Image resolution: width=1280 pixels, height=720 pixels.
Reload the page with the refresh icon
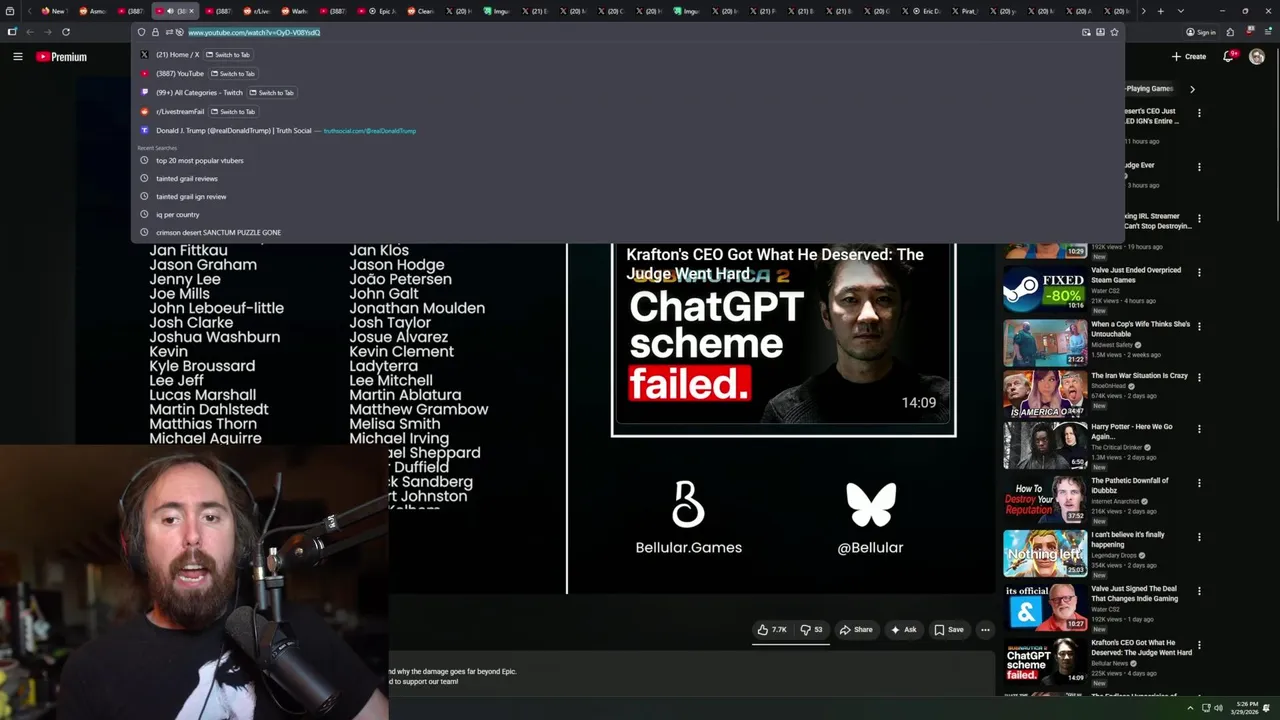pos(66,32)
